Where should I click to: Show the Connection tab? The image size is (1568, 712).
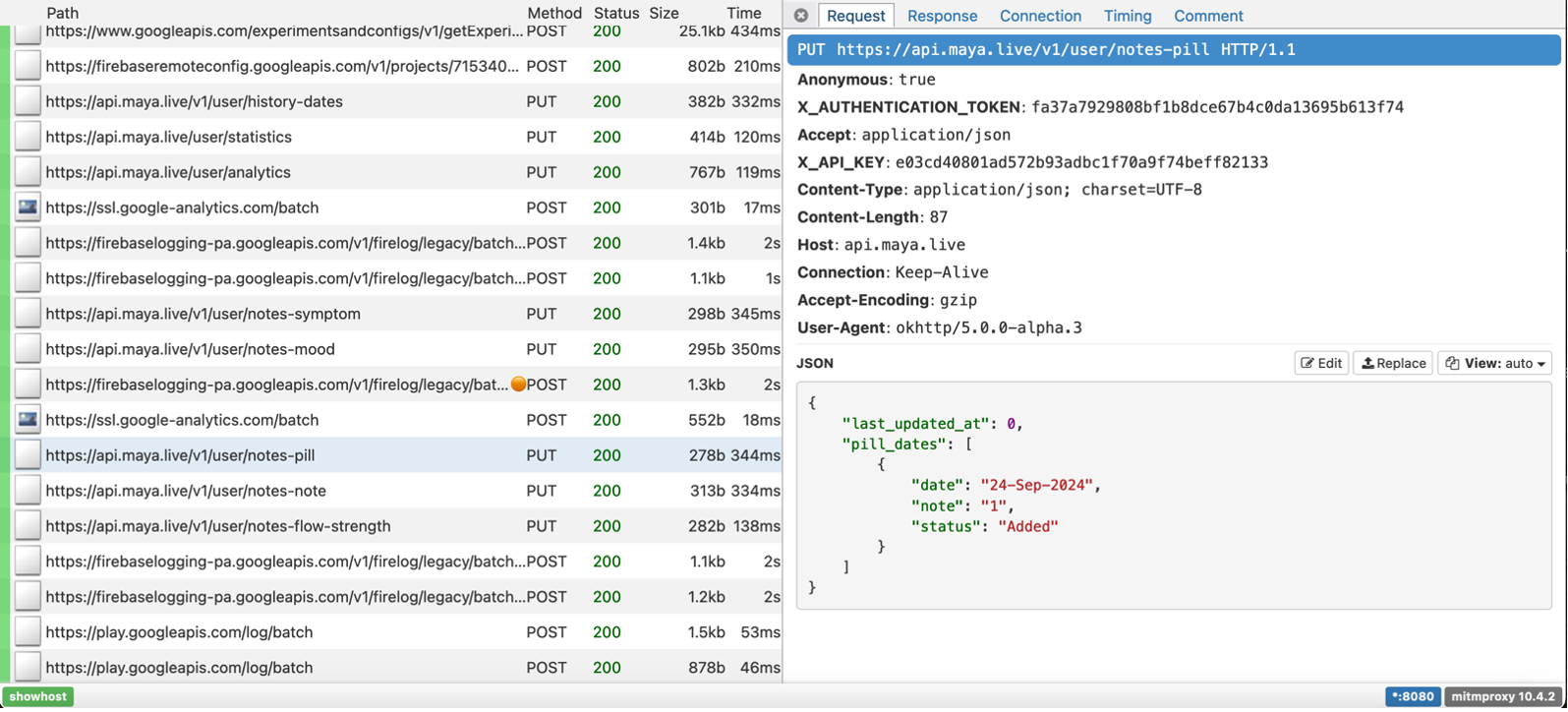tap(1040, 16)
